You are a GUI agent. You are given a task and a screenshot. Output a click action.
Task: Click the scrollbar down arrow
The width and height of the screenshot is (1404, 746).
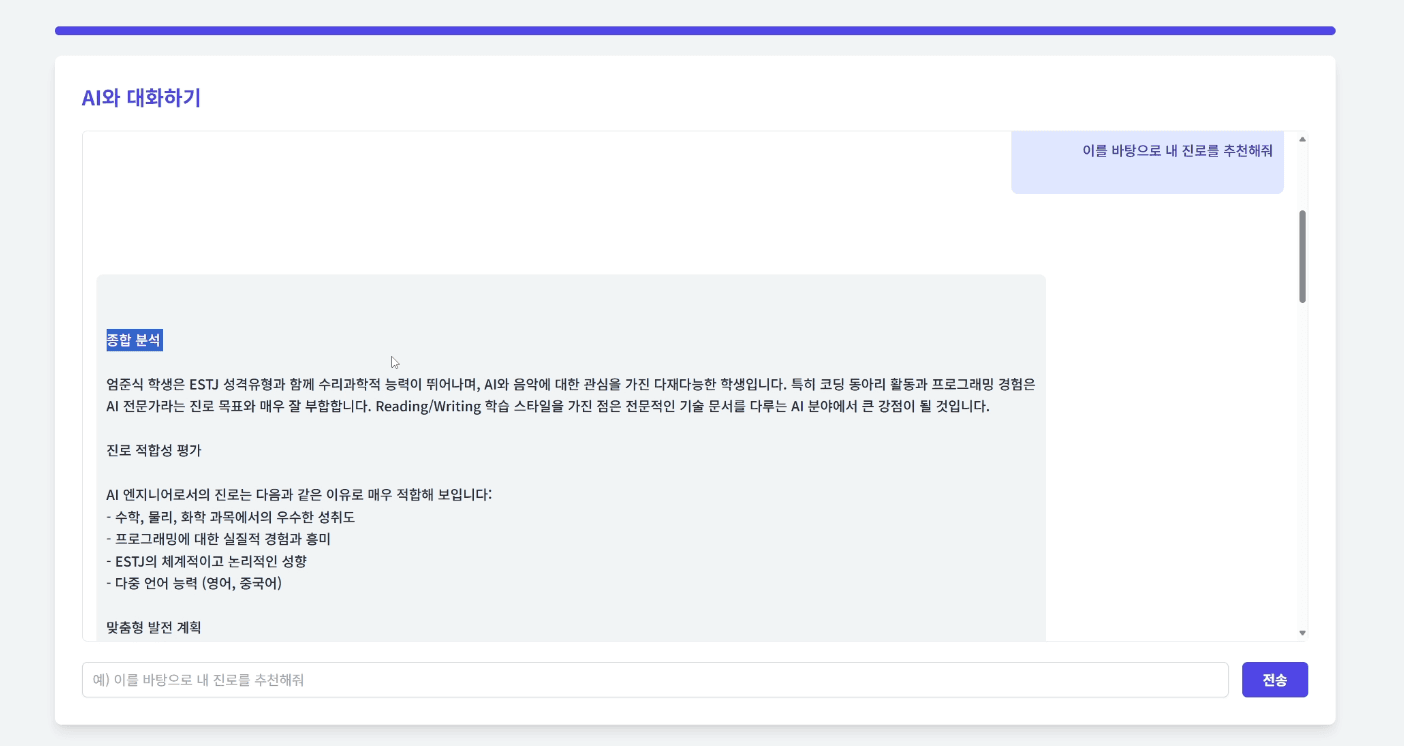1302,631
